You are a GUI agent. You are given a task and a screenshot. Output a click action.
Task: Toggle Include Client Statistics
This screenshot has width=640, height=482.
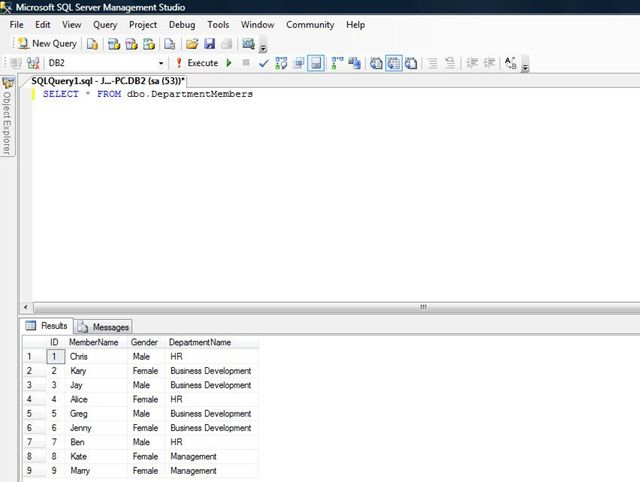tap(354, 63)
